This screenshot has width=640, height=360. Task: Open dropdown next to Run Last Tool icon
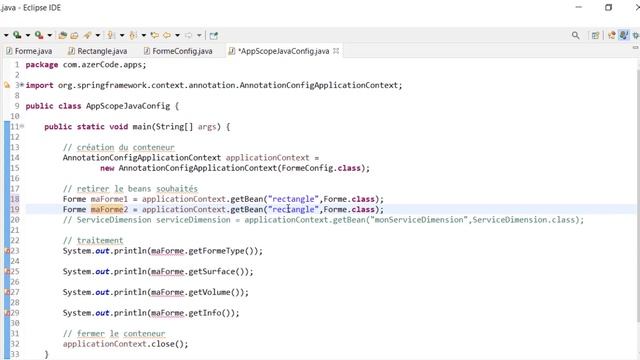(50, 36)
